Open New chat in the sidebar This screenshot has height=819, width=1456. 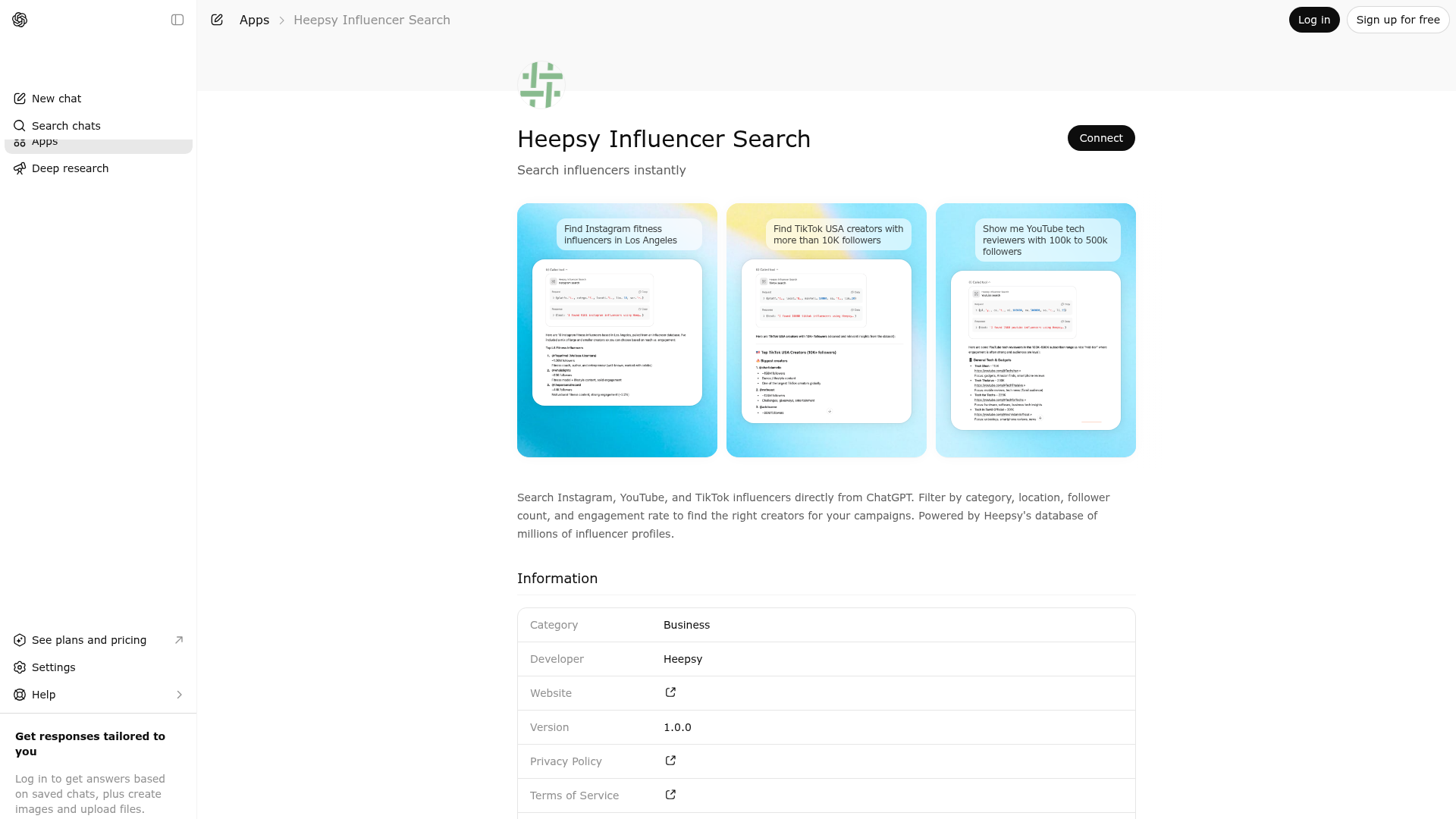tap(99, 99)
